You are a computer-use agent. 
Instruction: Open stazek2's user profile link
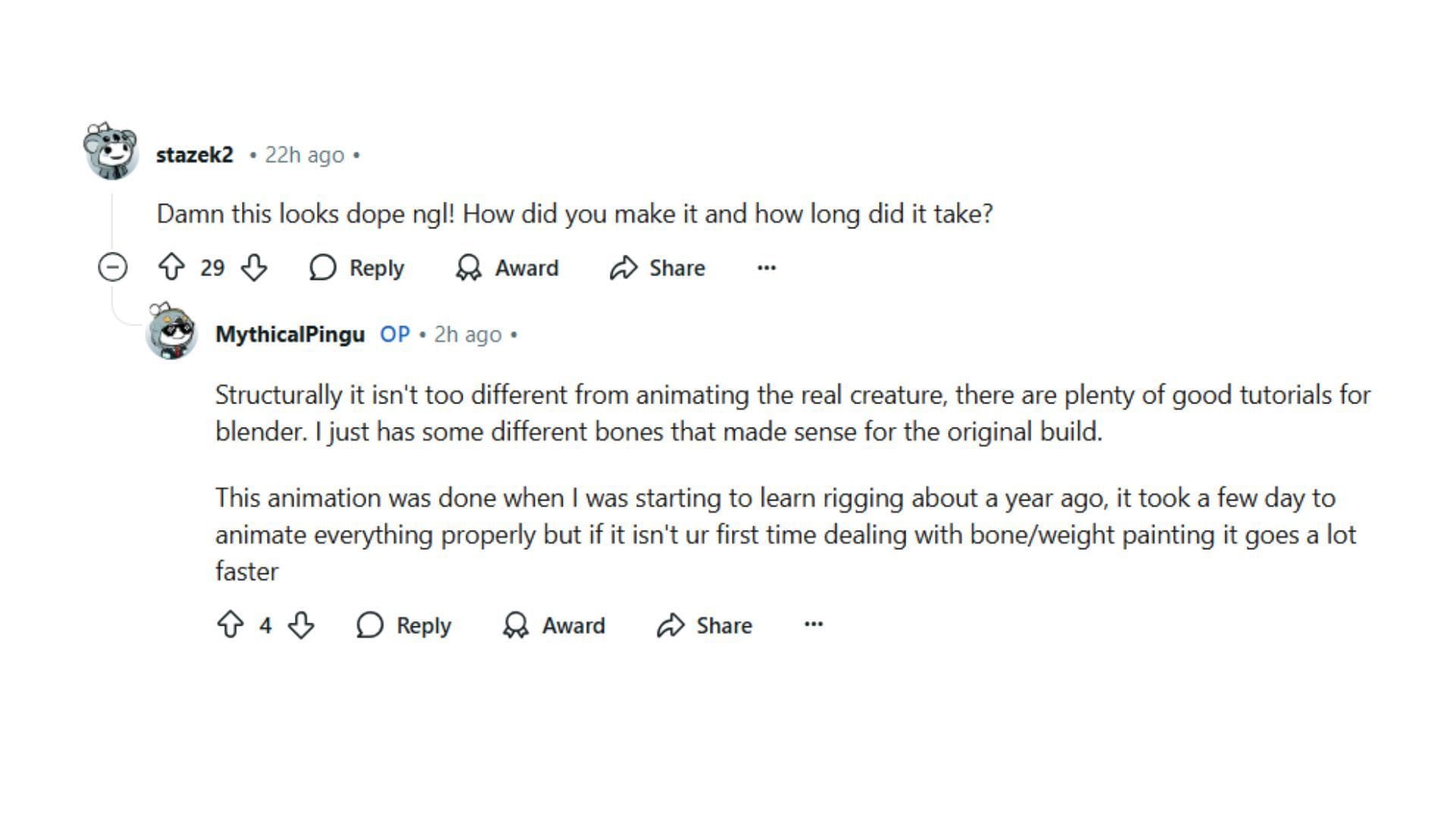point(194,155)
